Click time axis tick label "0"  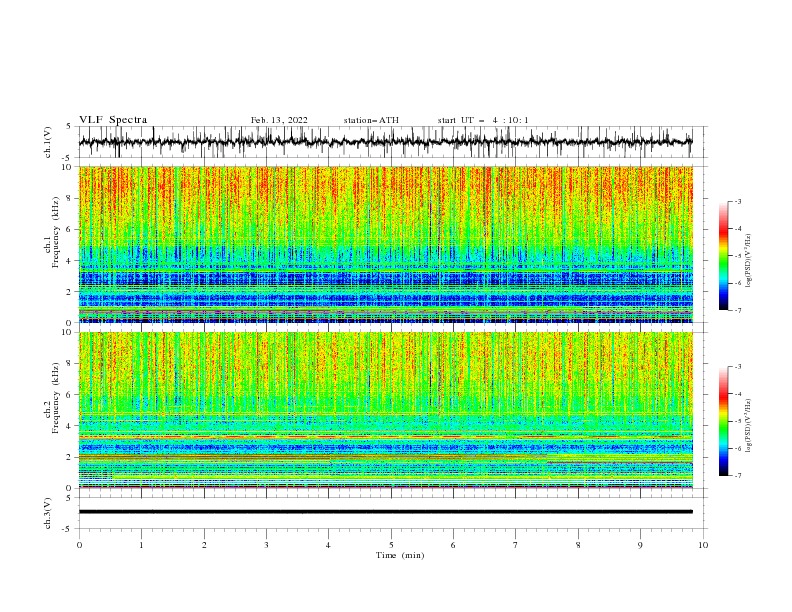pyautogui.click(x=79, y=545)
